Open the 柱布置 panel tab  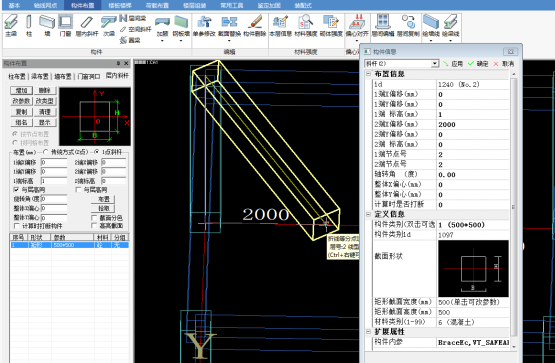(x=17, y=76)
